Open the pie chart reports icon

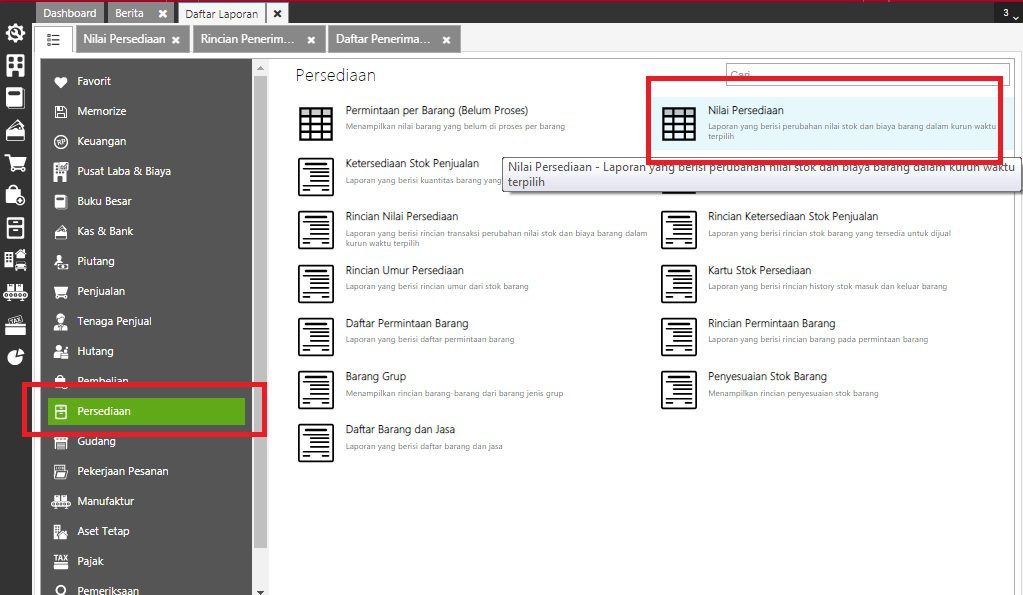click(x=15, y=357)
